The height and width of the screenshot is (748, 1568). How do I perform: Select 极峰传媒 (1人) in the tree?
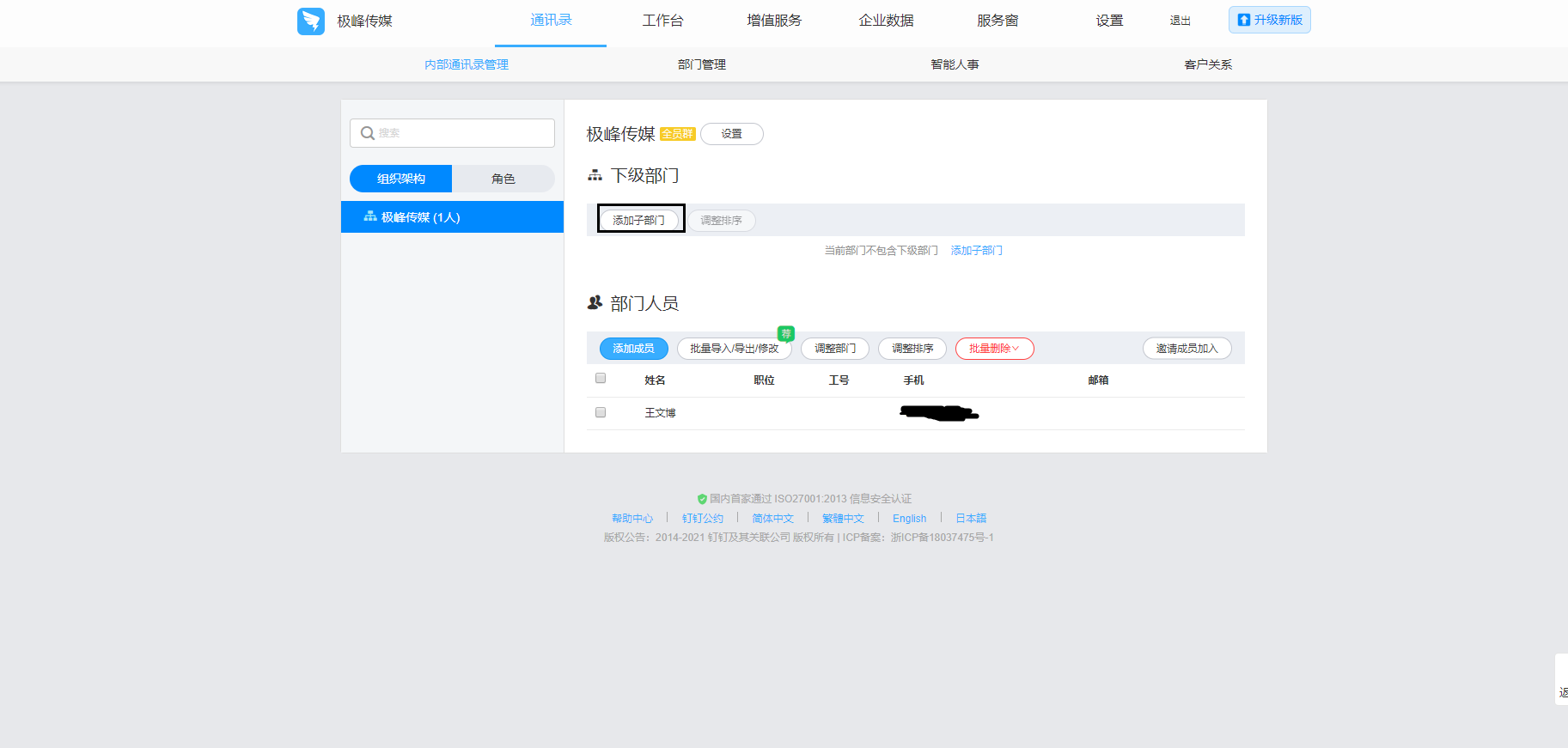pyautogui.click(x=452, y=217)
